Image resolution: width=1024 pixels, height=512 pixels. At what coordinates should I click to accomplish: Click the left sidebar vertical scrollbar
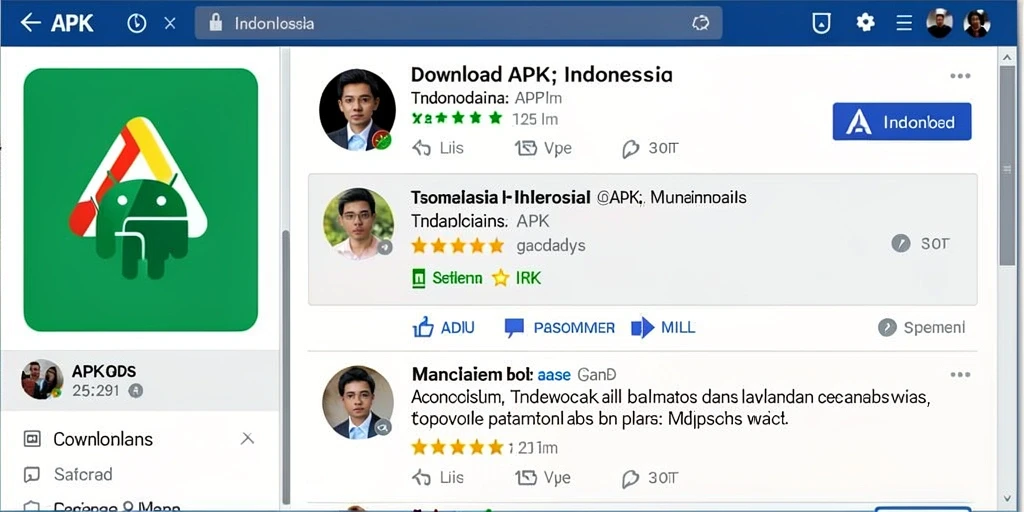[285, 367]
